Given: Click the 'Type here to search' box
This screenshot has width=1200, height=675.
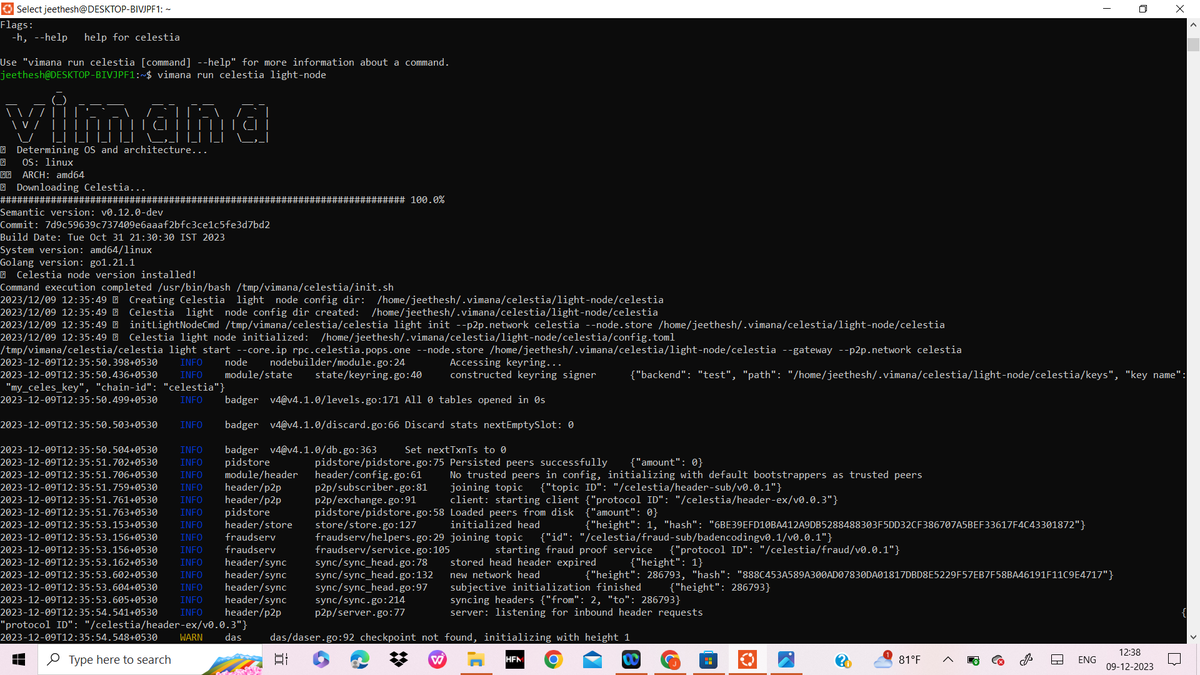Looking at the screenshot, I should click(151, 660).
